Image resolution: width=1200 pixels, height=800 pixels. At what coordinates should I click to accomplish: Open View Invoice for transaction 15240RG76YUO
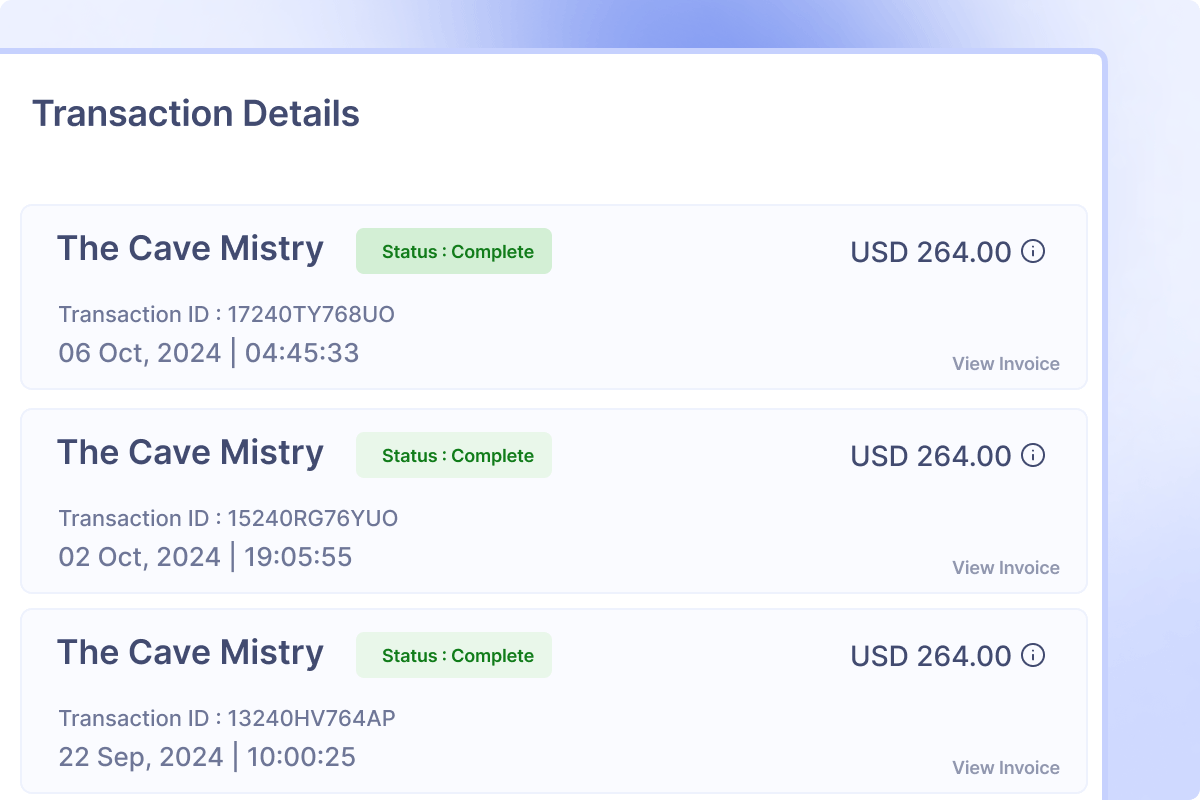pos(1006,568)
